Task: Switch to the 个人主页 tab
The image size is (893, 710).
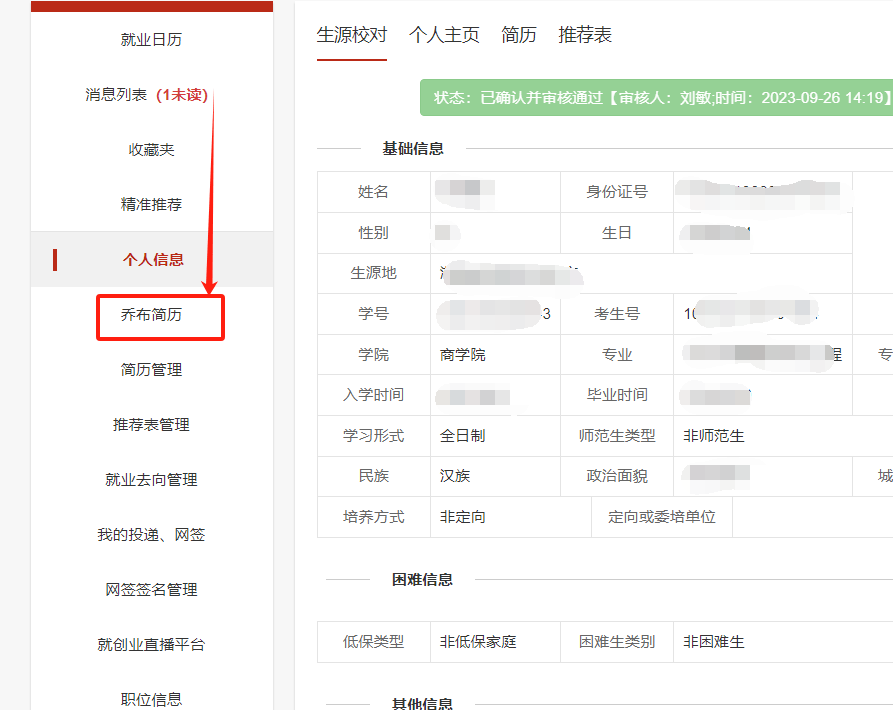Action: [x=444, y=34]
